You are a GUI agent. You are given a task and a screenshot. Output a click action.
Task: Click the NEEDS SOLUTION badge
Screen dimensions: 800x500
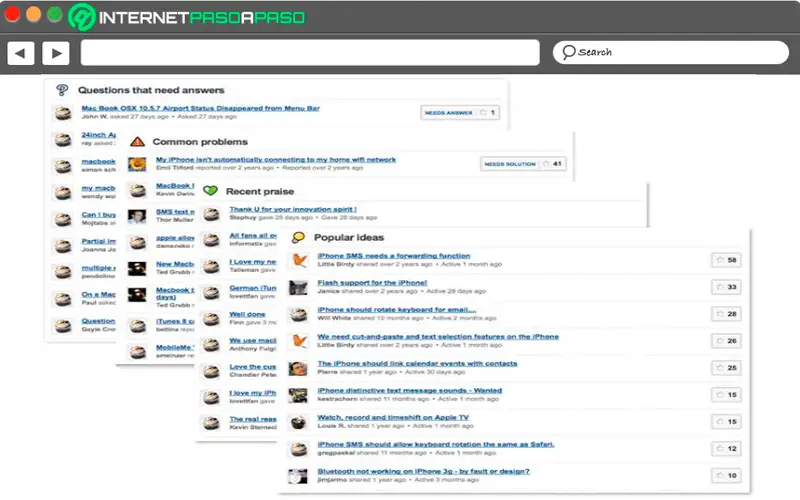509,164
